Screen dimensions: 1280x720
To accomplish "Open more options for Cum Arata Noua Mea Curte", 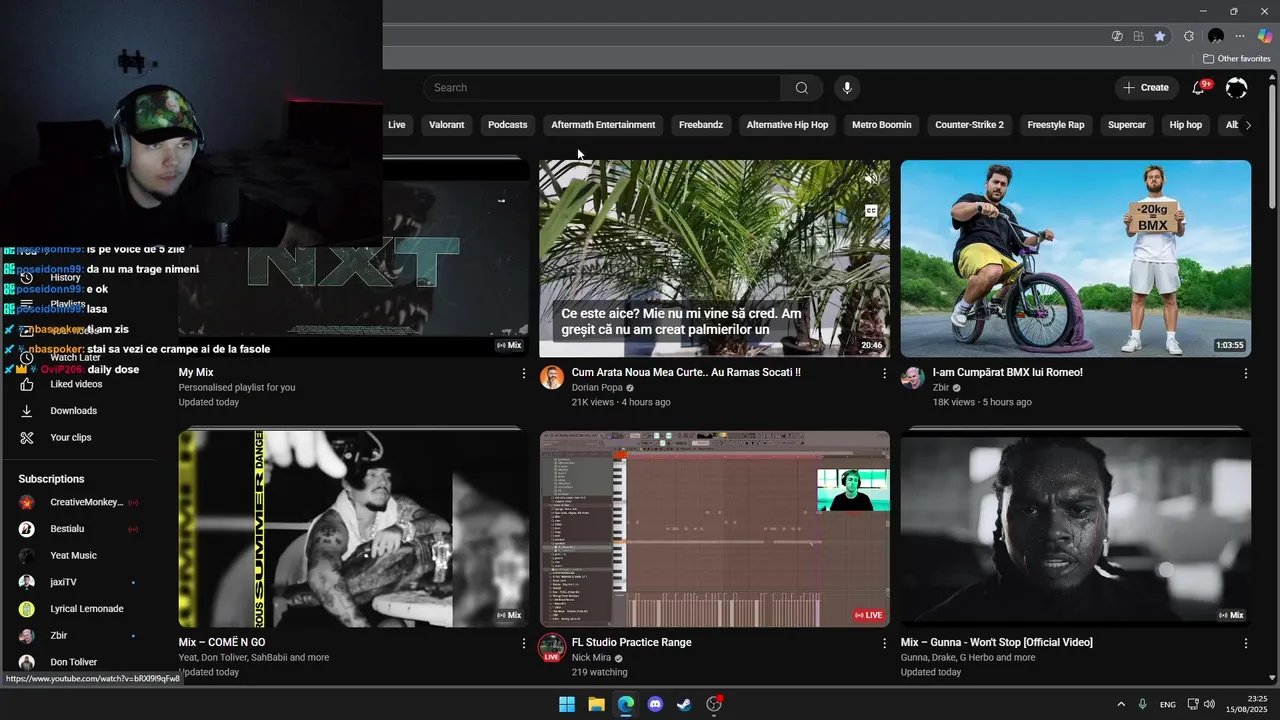I will click(x=884, y=373).
